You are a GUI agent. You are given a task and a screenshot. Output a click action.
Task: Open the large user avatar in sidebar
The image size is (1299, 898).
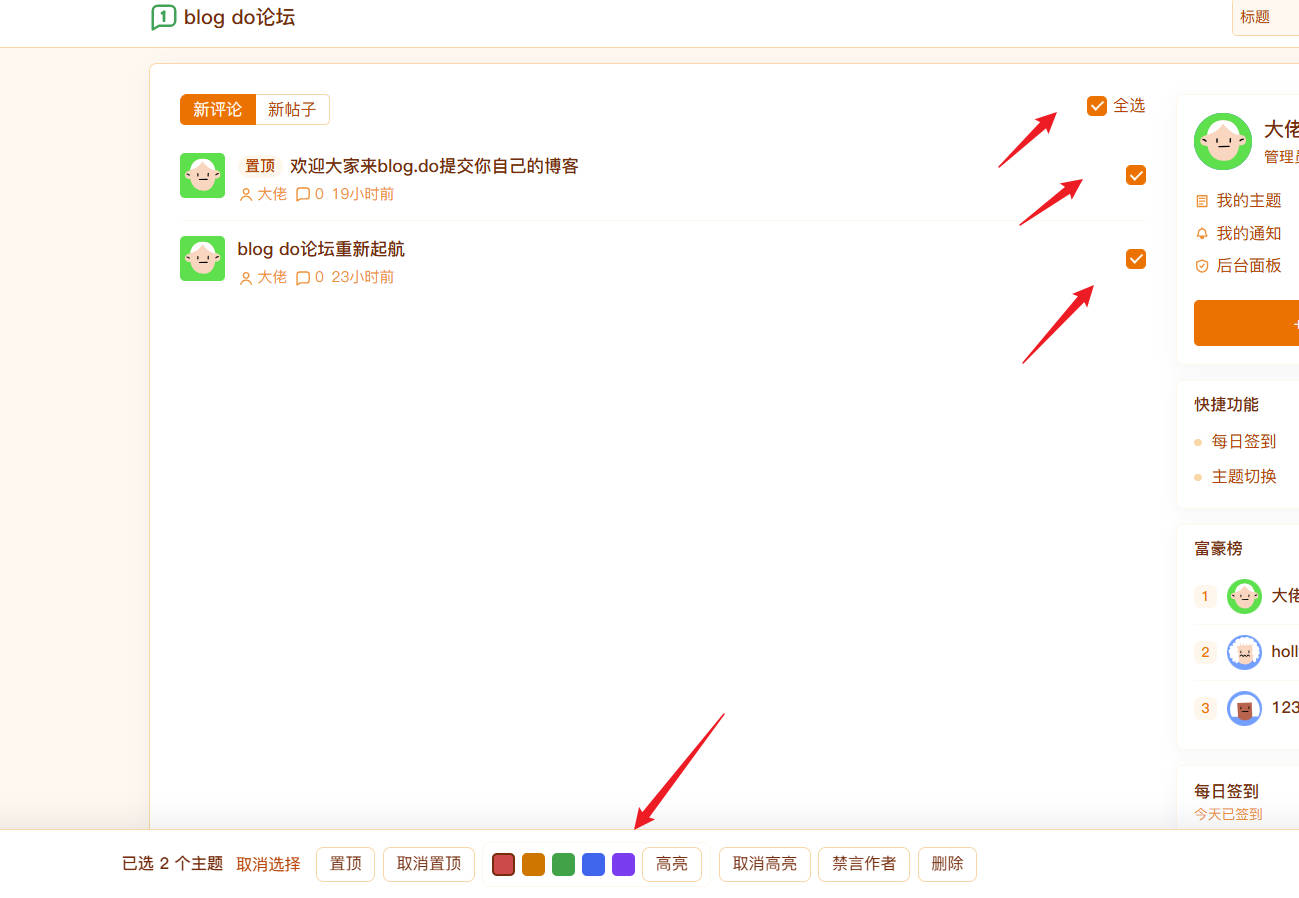1223,141
